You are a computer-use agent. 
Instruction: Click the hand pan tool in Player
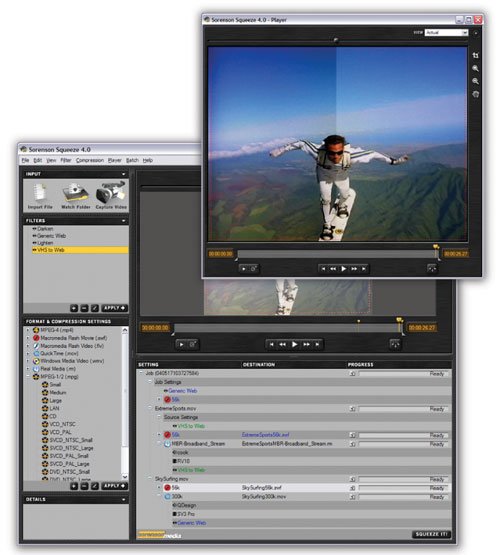point(476,94)
